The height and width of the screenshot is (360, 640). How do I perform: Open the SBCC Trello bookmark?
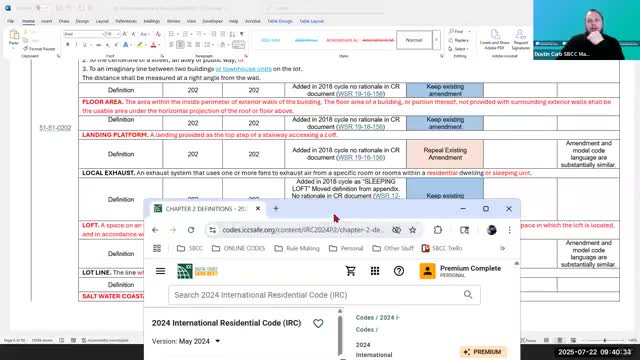442,248
